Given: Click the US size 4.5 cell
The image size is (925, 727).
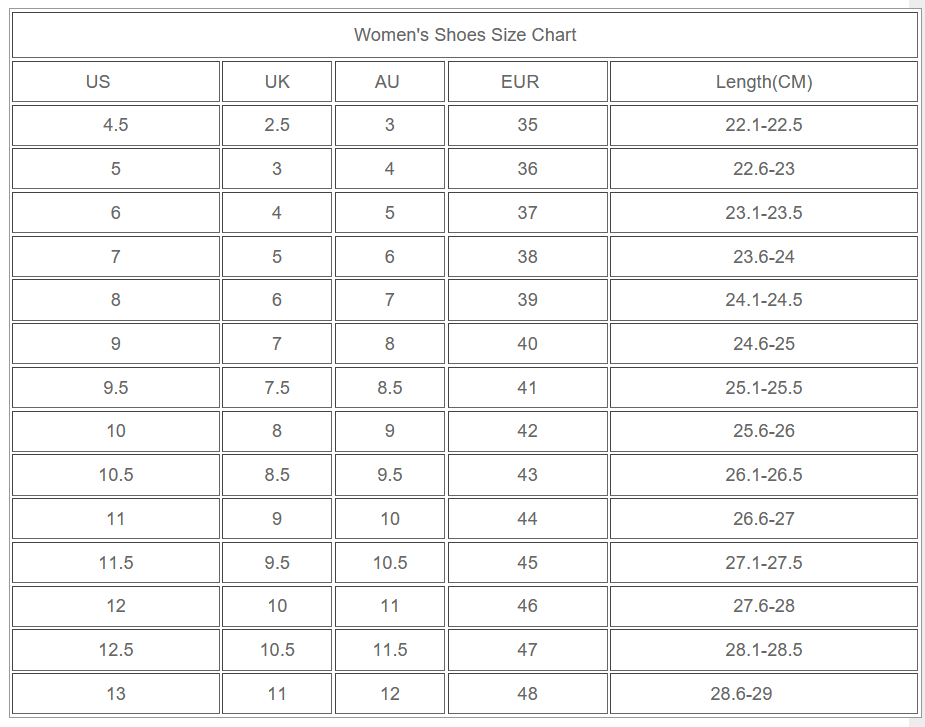Looking at the screenshot, I should (116, 125).
